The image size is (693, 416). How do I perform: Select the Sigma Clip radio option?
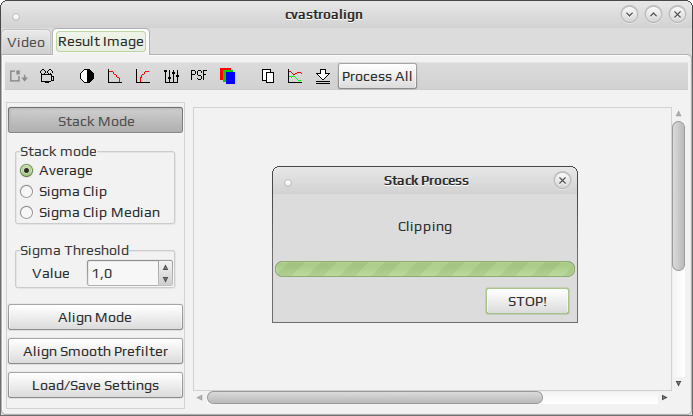(x=64, y=191)
